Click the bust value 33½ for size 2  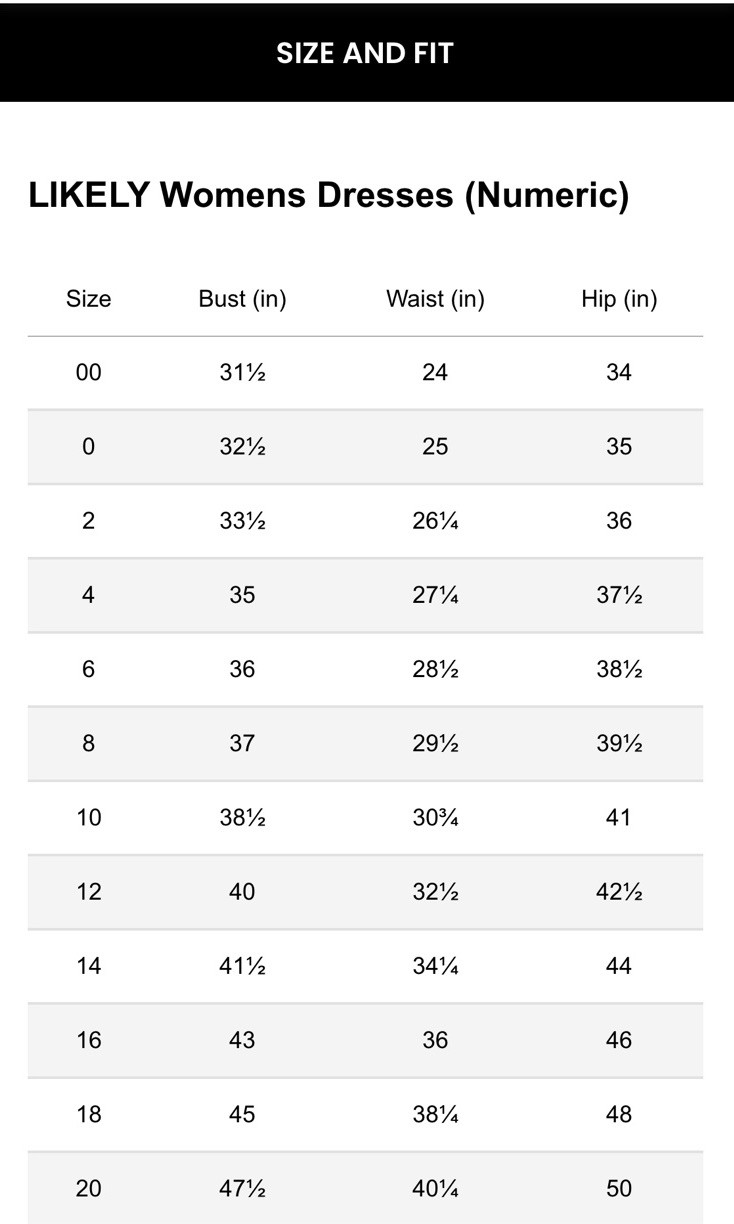(242, 521)
